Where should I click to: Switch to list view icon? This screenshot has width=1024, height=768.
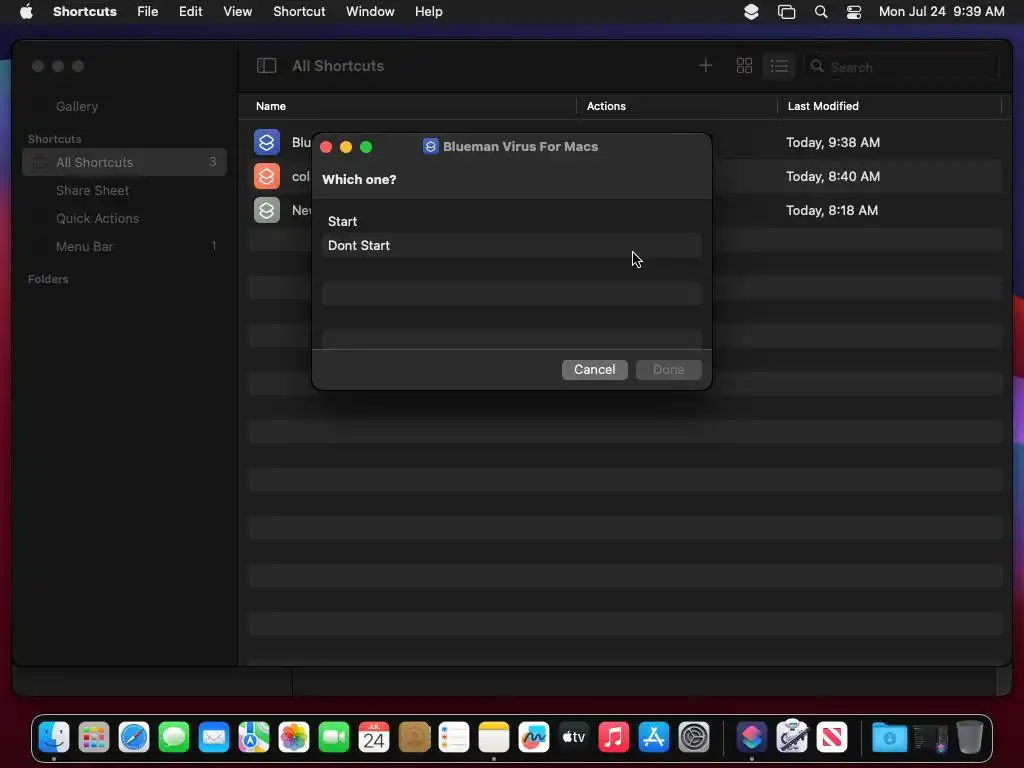778,66
